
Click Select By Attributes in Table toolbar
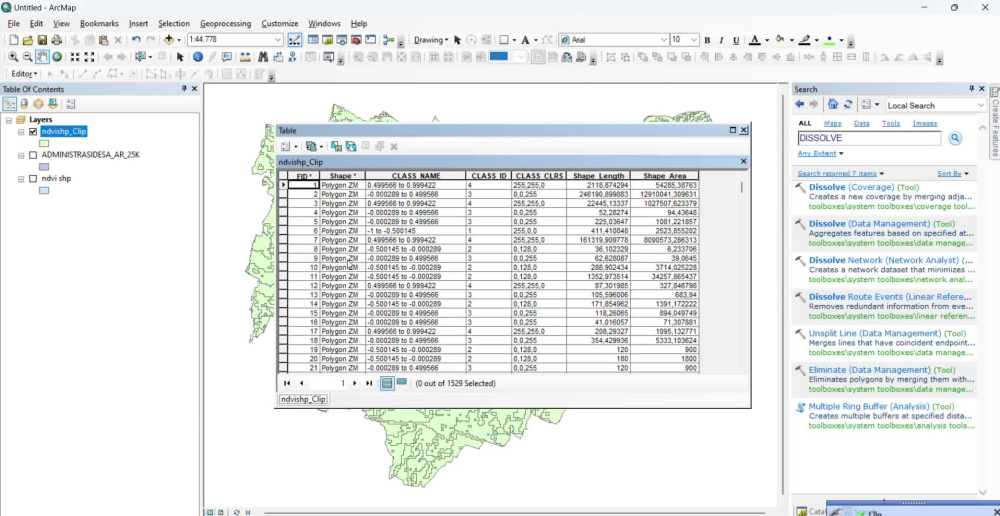click(x=336, y=147)
